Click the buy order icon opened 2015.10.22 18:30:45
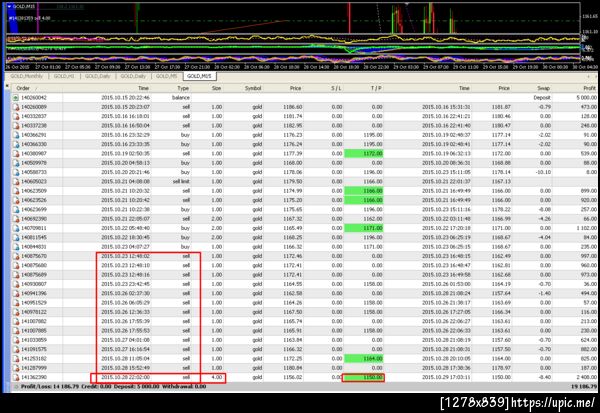This screenshot has height=413, width=600. pos(16,238)
